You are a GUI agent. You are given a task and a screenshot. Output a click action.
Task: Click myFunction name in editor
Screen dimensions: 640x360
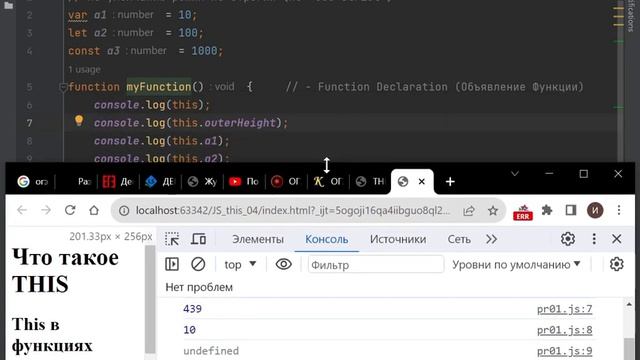coord(159,87)
